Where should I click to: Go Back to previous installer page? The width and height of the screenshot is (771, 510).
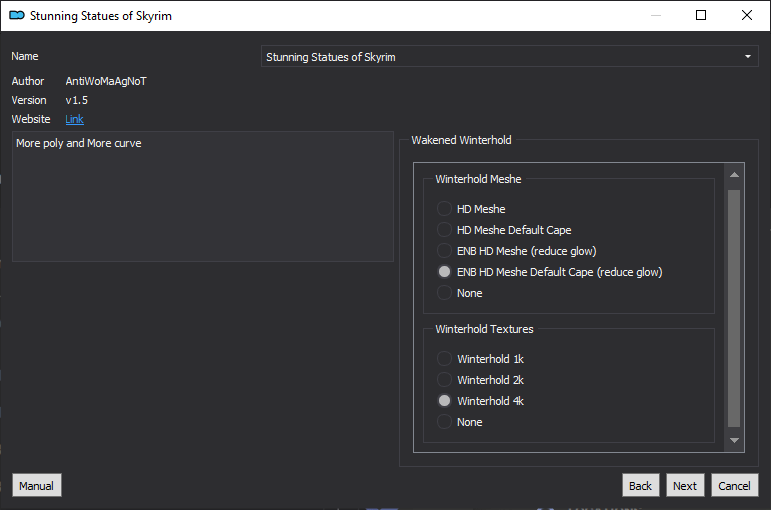640,485
